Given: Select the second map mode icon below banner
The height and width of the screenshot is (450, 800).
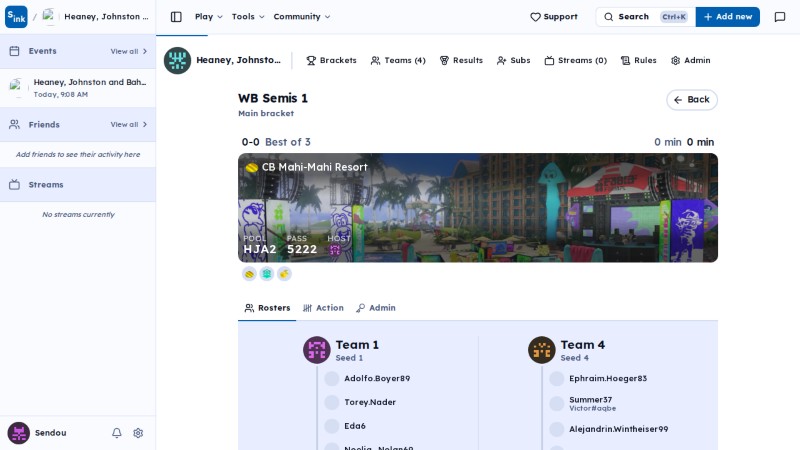Looking at the screenshot, I should (267, 274).
